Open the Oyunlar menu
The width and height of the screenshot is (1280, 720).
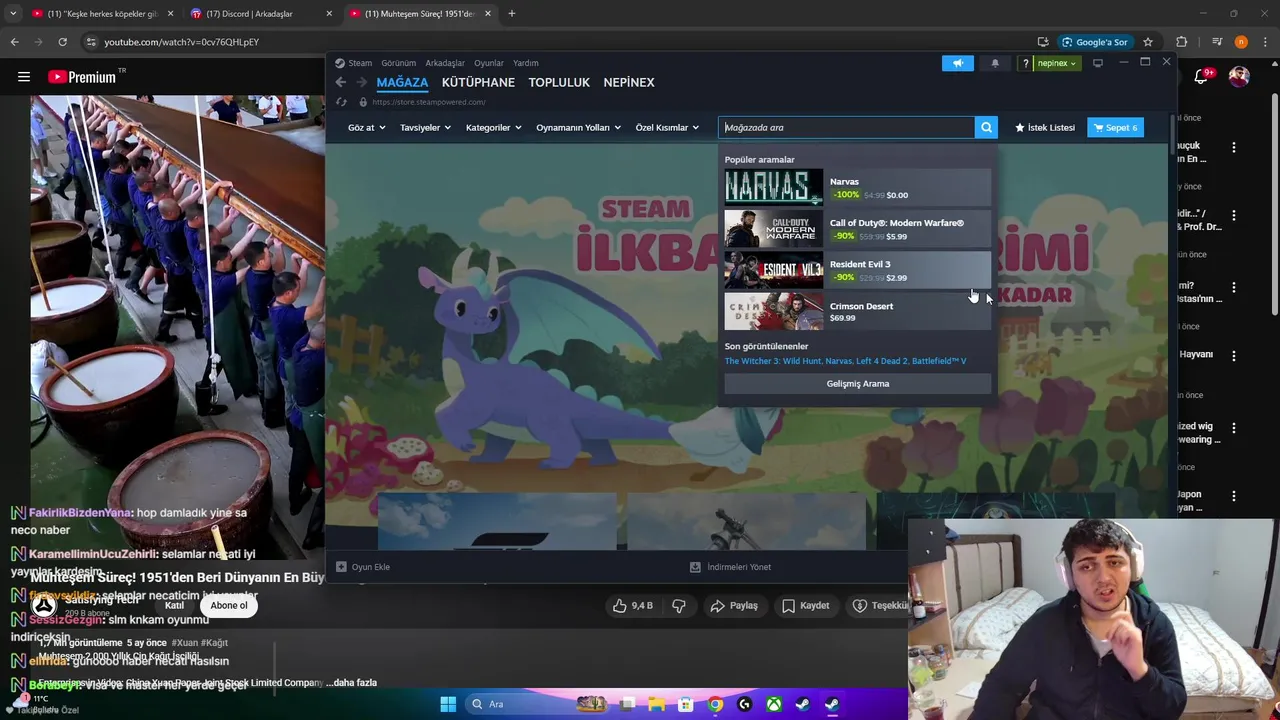(489, 63)
